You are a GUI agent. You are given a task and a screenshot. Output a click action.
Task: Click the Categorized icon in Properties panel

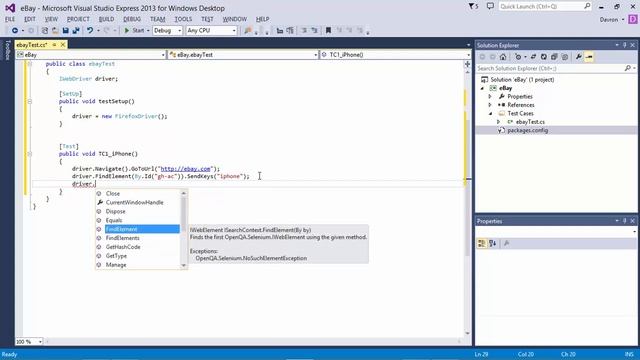(482, 244)
